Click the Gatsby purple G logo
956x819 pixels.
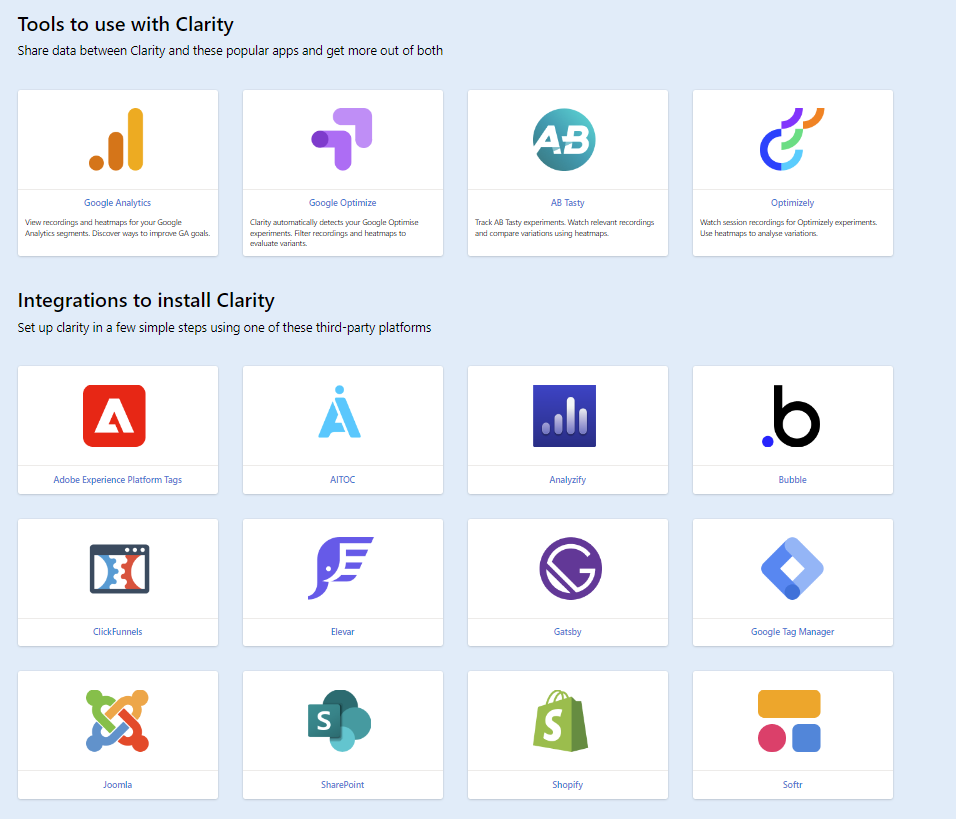click(571, 568)
